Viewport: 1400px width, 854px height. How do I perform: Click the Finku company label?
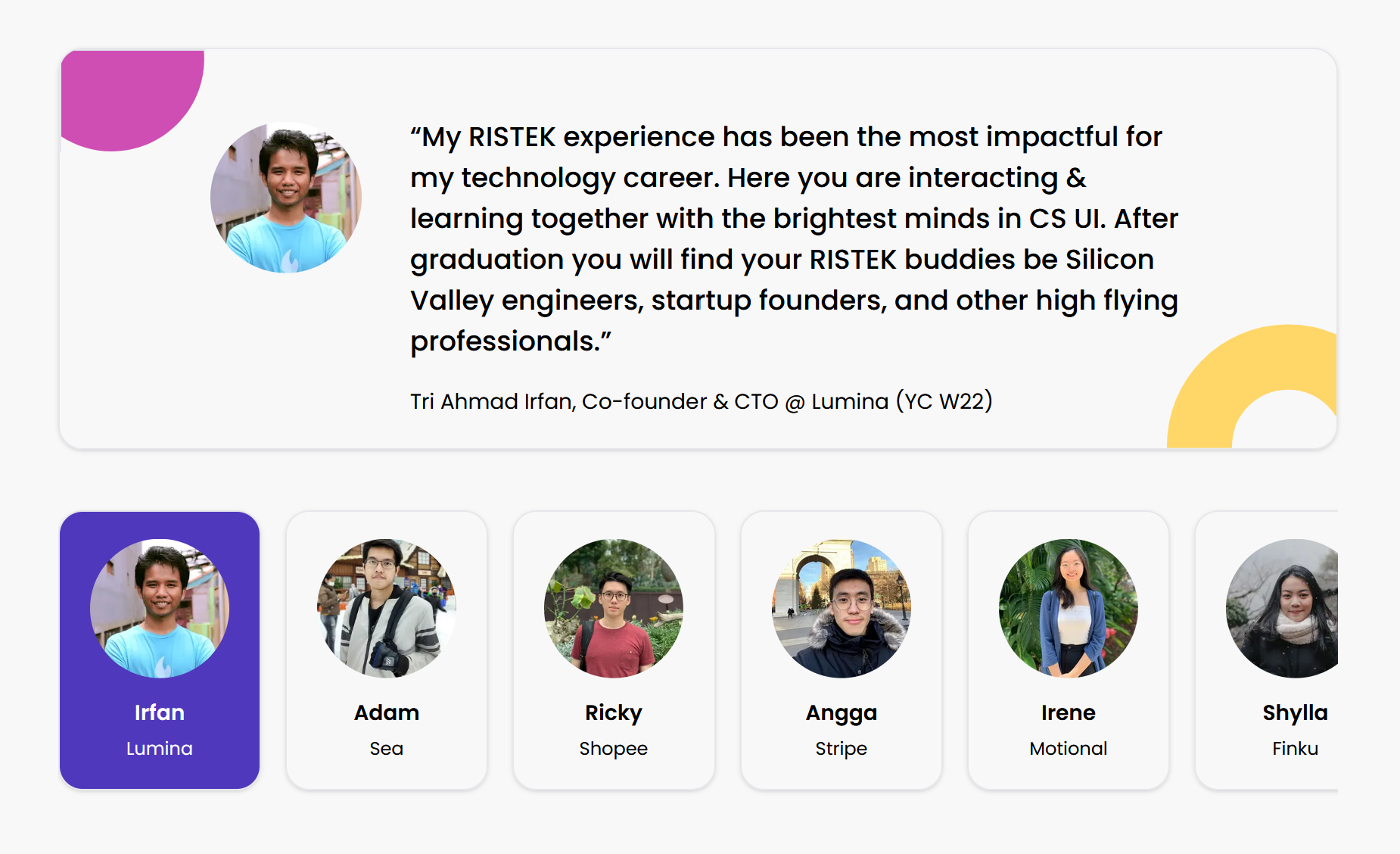coord(1295,749)
